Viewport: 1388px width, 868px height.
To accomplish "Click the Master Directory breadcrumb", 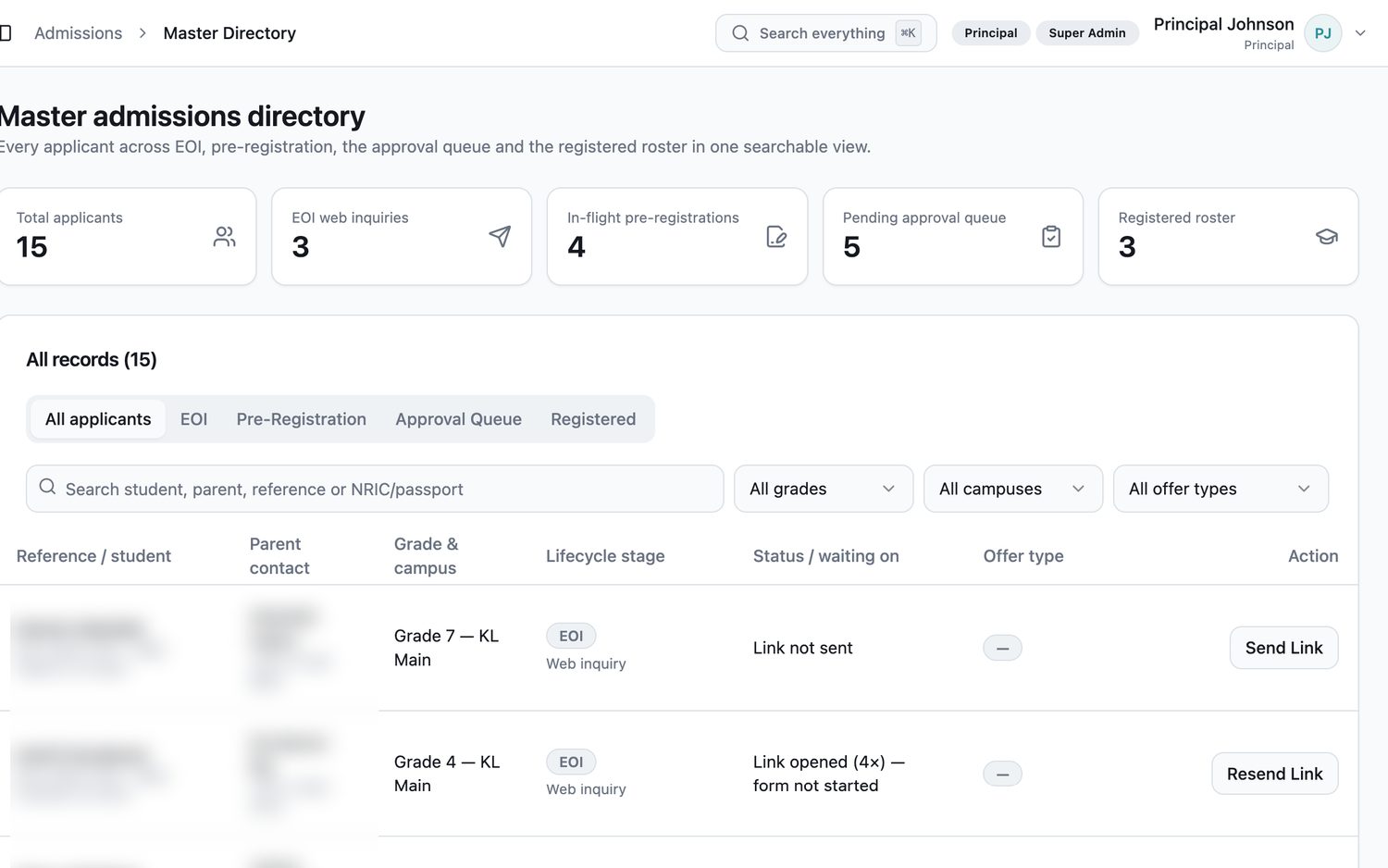I will click(229, 33).
